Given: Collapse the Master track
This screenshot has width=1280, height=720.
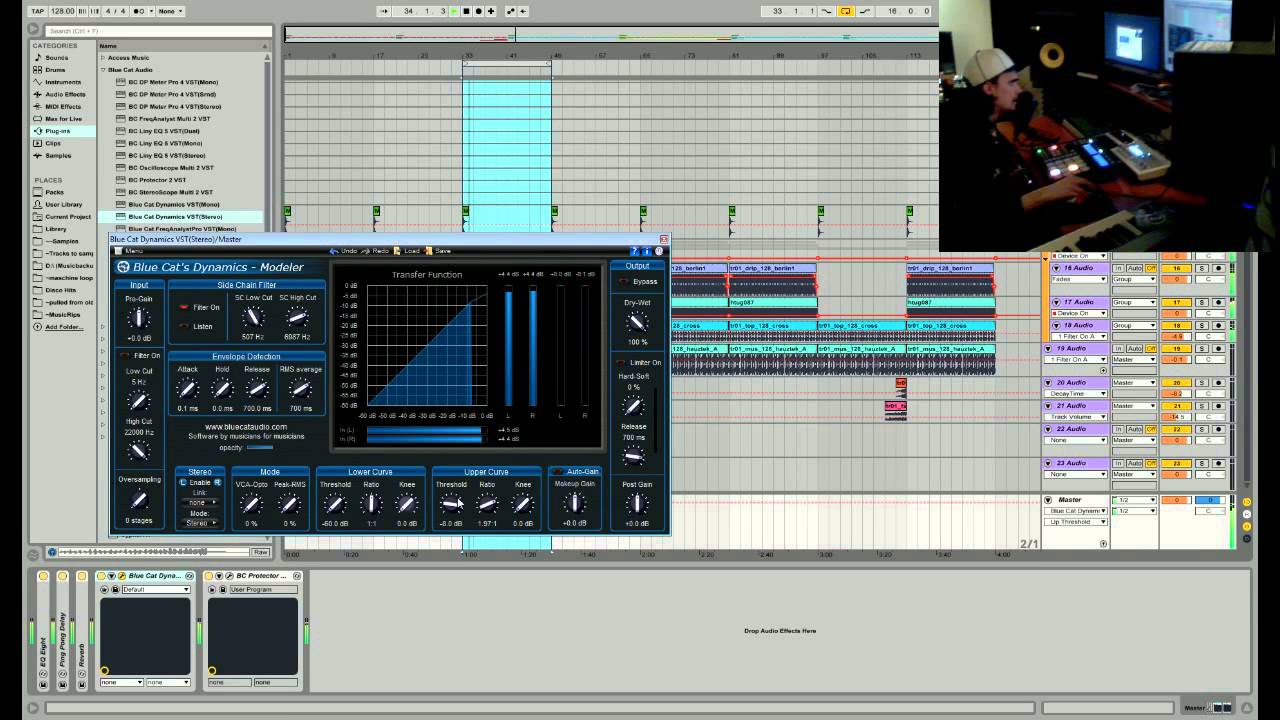Looking at the screenshot, I should pyautogui.click(x=1048, y=500).
